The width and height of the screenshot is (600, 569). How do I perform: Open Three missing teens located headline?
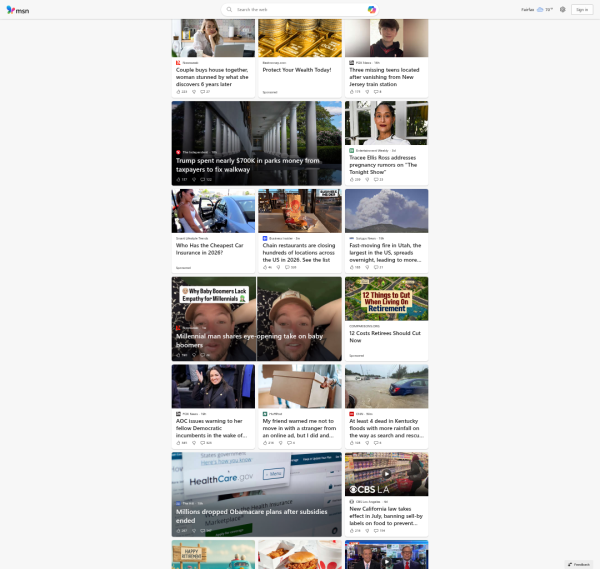click(384, 77)
